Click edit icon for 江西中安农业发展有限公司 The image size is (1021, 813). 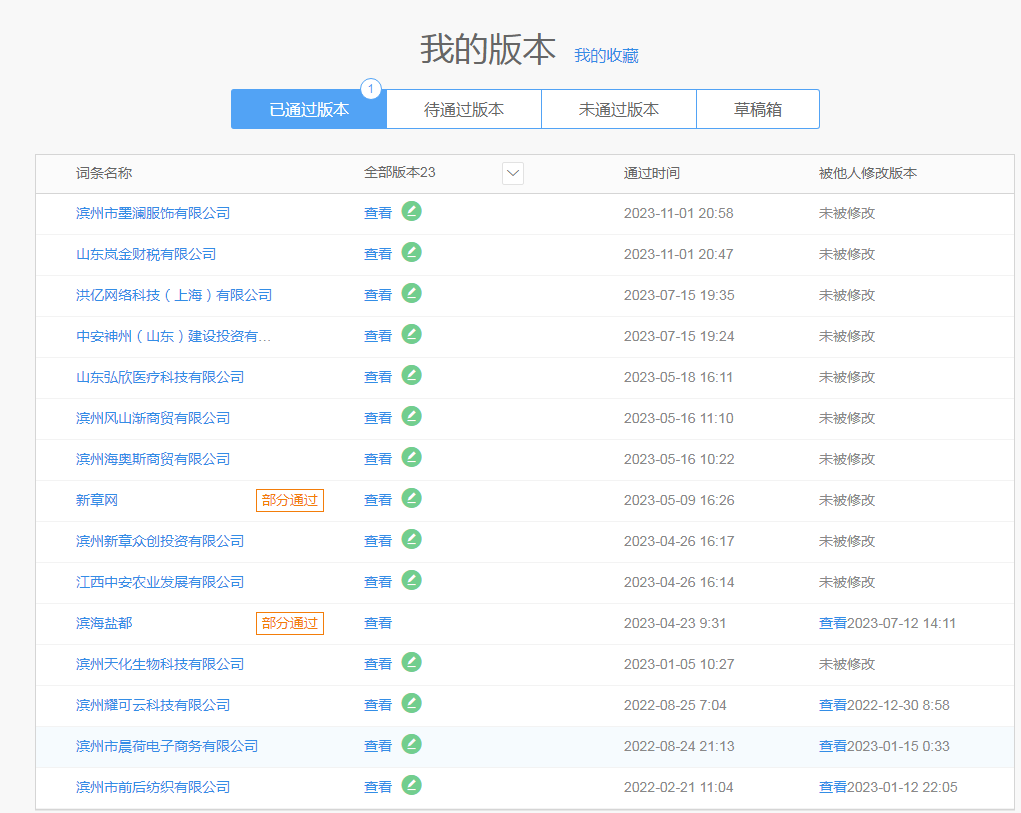click(x=412, y=581)
